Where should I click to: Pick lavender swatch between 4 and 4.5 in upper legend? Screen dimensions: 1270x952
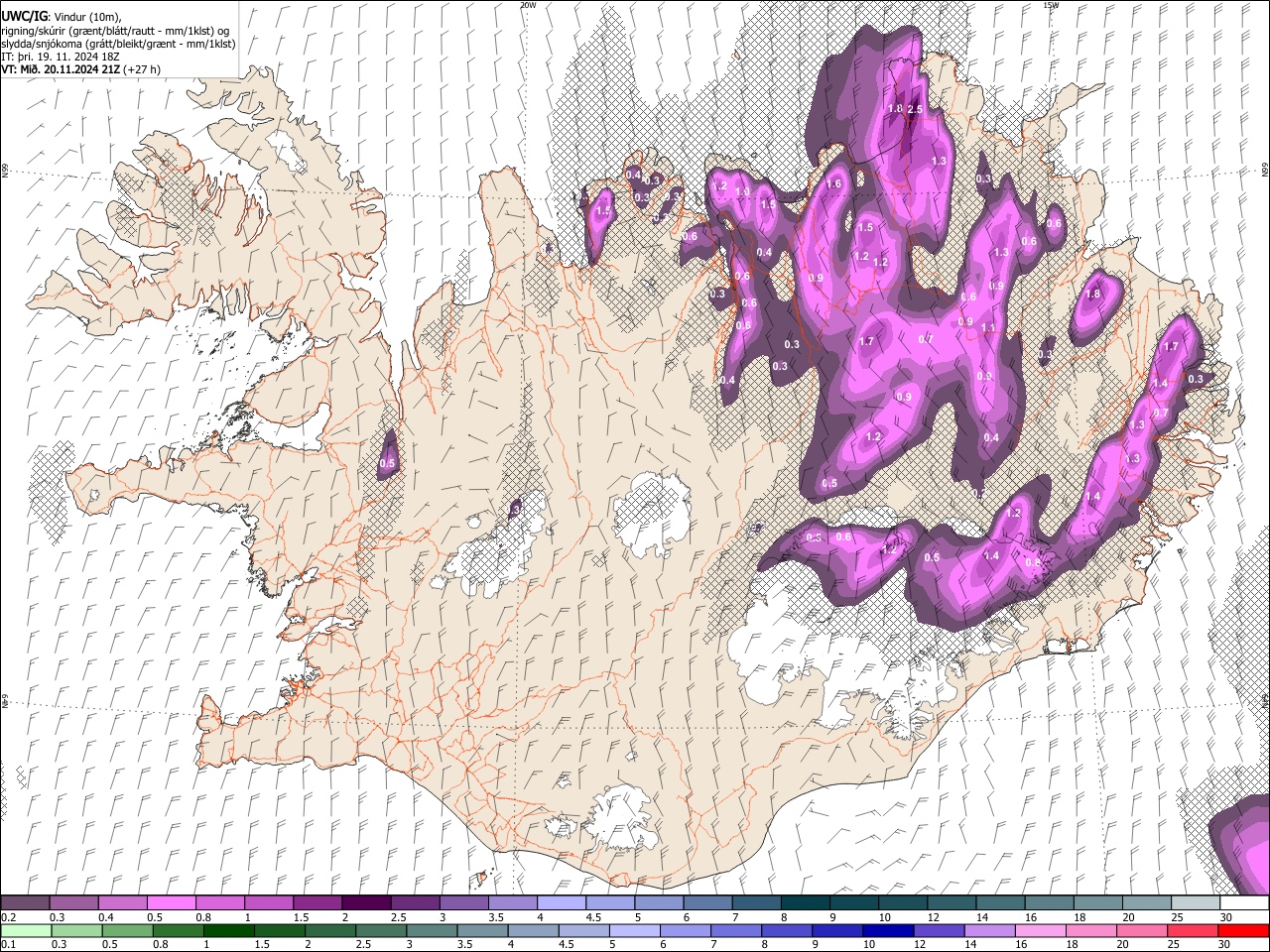562,903
